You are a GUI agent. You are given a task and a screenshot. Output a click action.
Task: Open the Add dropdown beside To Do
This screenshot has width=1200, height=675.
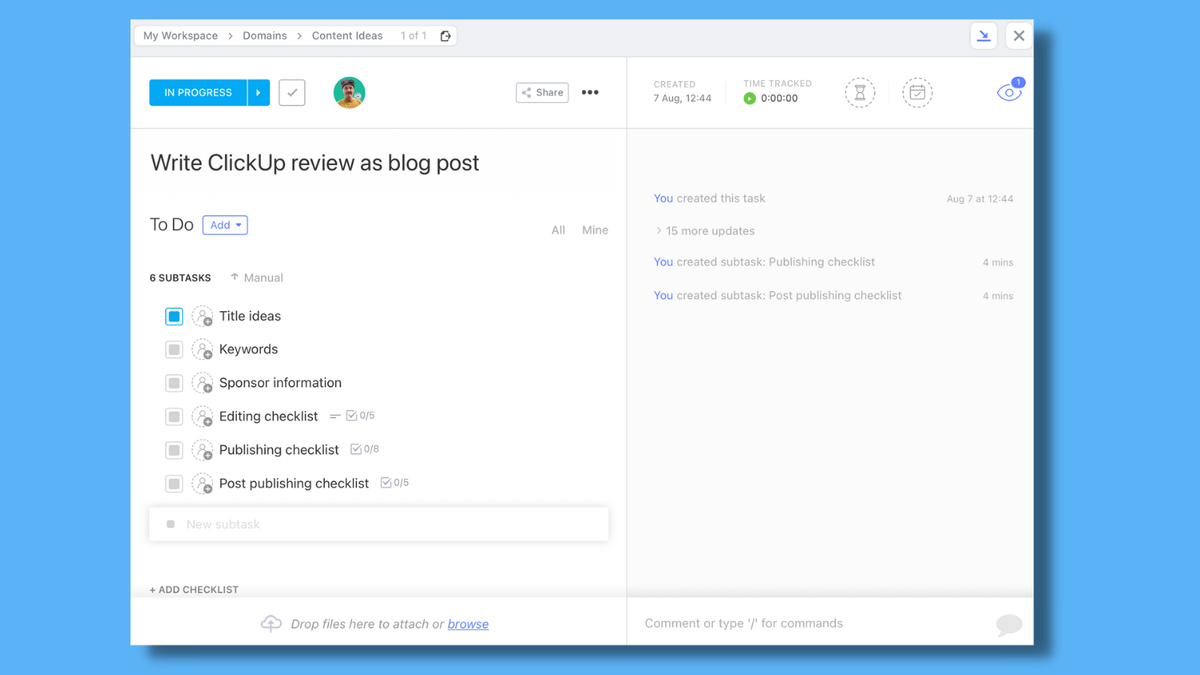coord(225,225)
